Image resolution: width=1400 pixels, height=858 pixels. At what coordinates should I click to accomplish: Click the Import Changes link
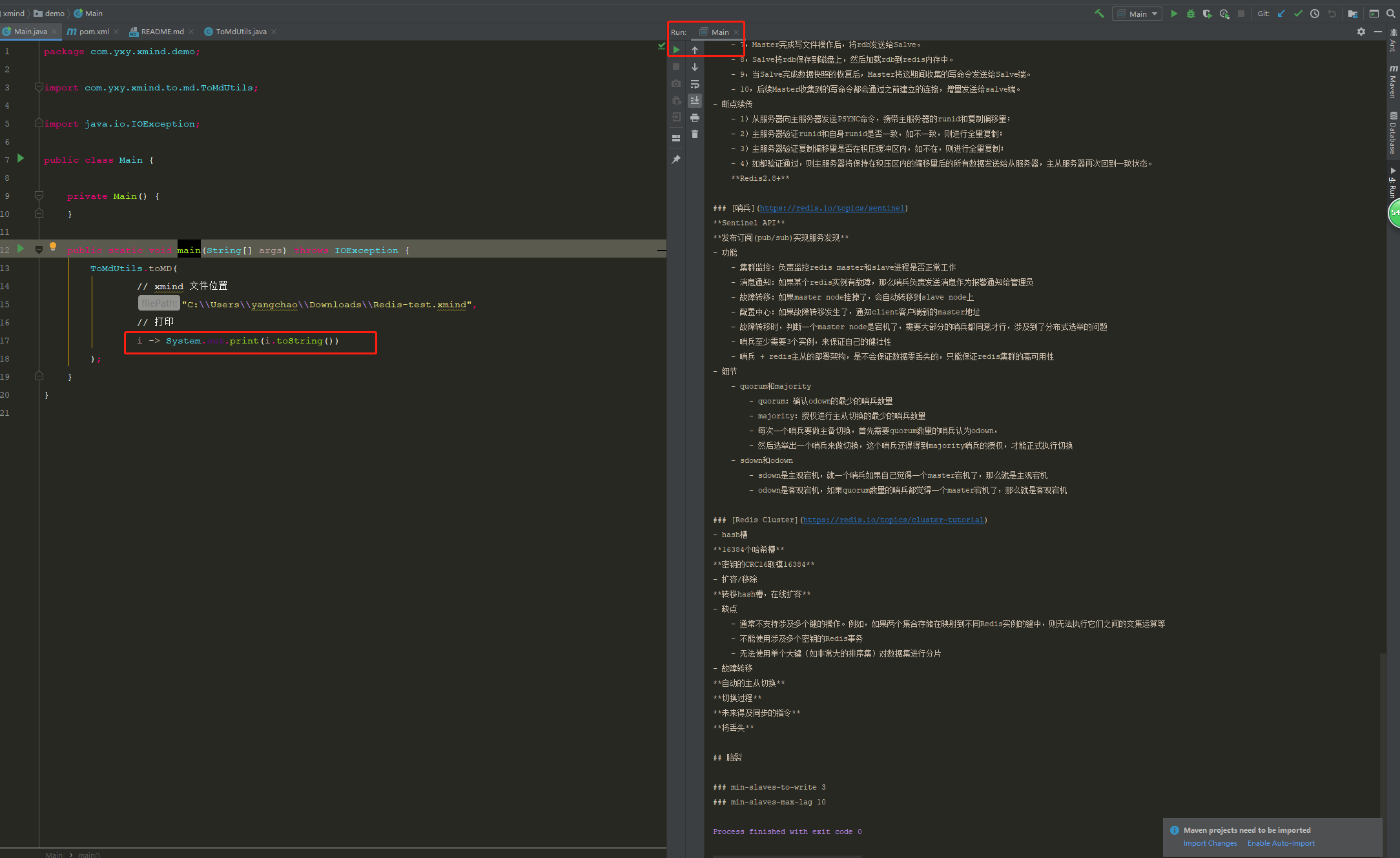pyautogui.click(x=1210, y=843)
